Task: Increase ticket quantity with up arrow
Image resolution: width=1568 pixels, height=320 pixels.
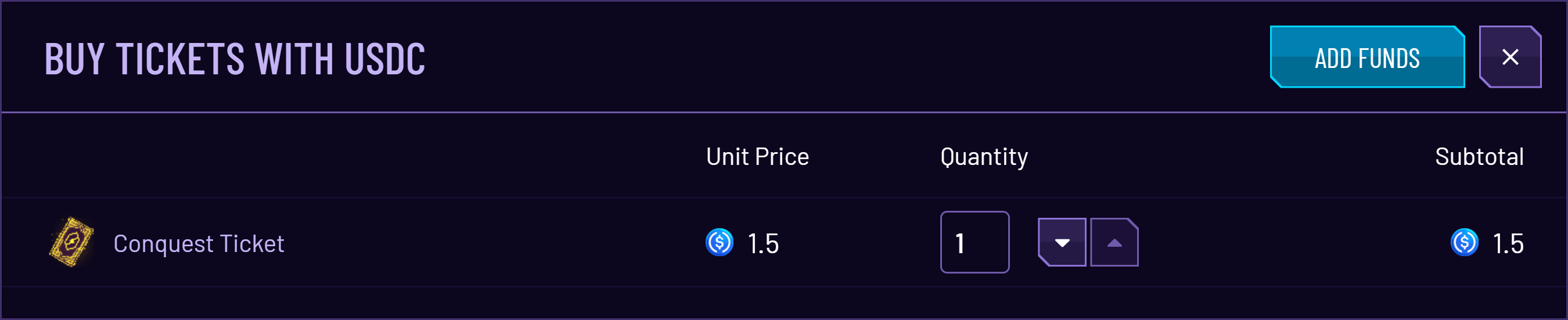Action: 1114,242
